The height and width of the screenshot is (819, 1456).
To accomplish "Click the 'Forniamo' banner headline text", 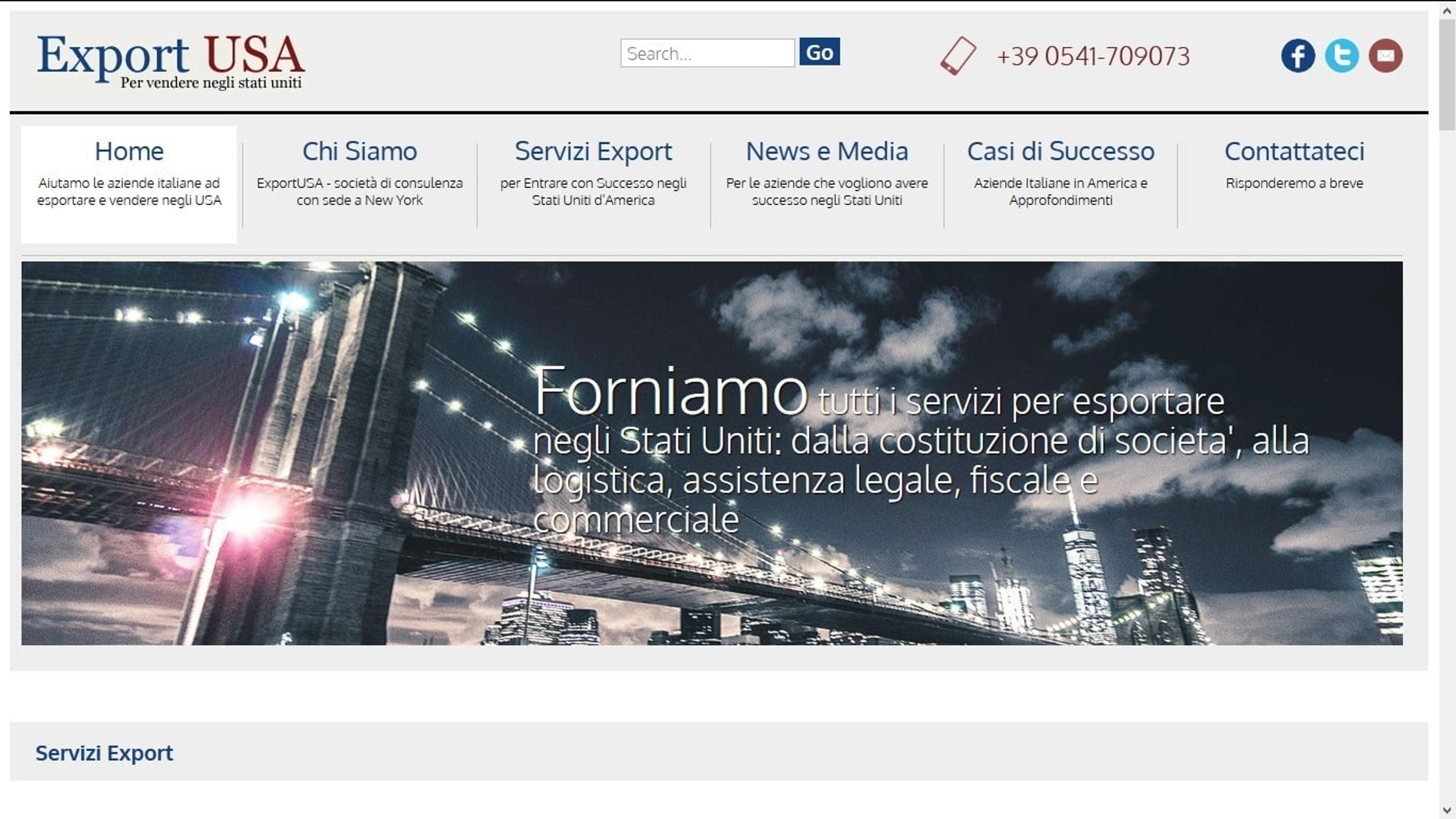I will coord(670,391).
